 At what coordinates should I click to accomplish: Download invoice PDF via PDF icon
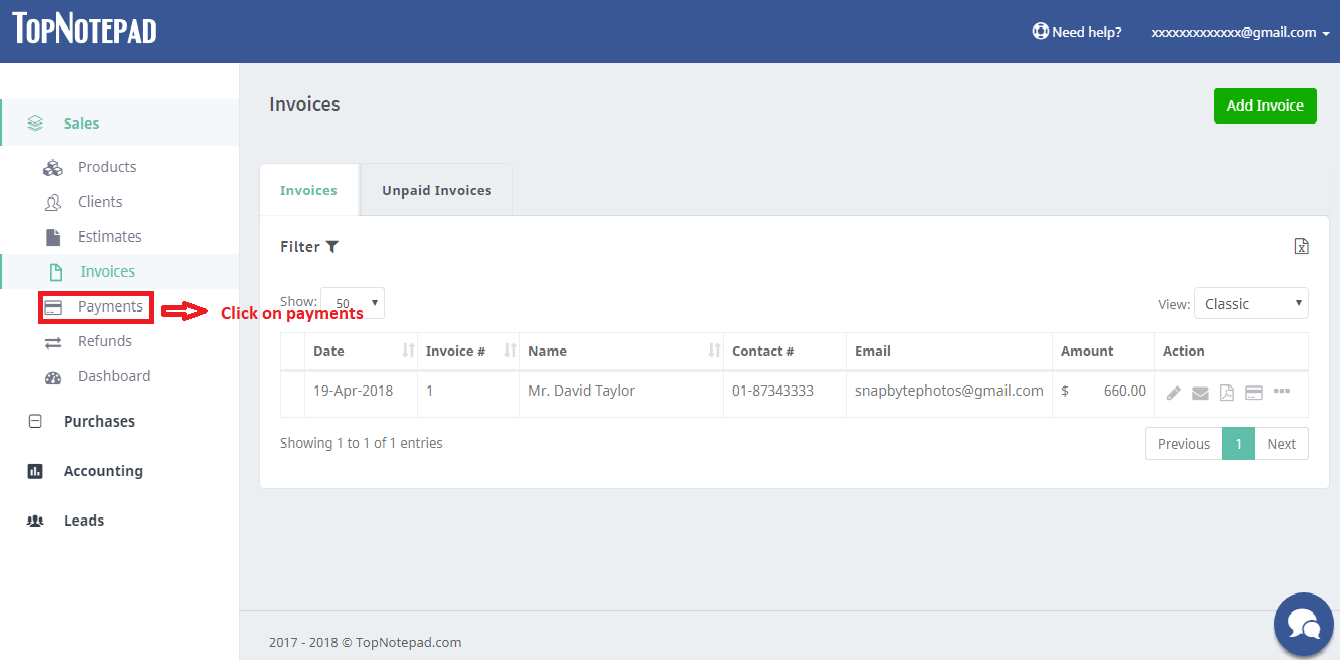pos(1227,393)
